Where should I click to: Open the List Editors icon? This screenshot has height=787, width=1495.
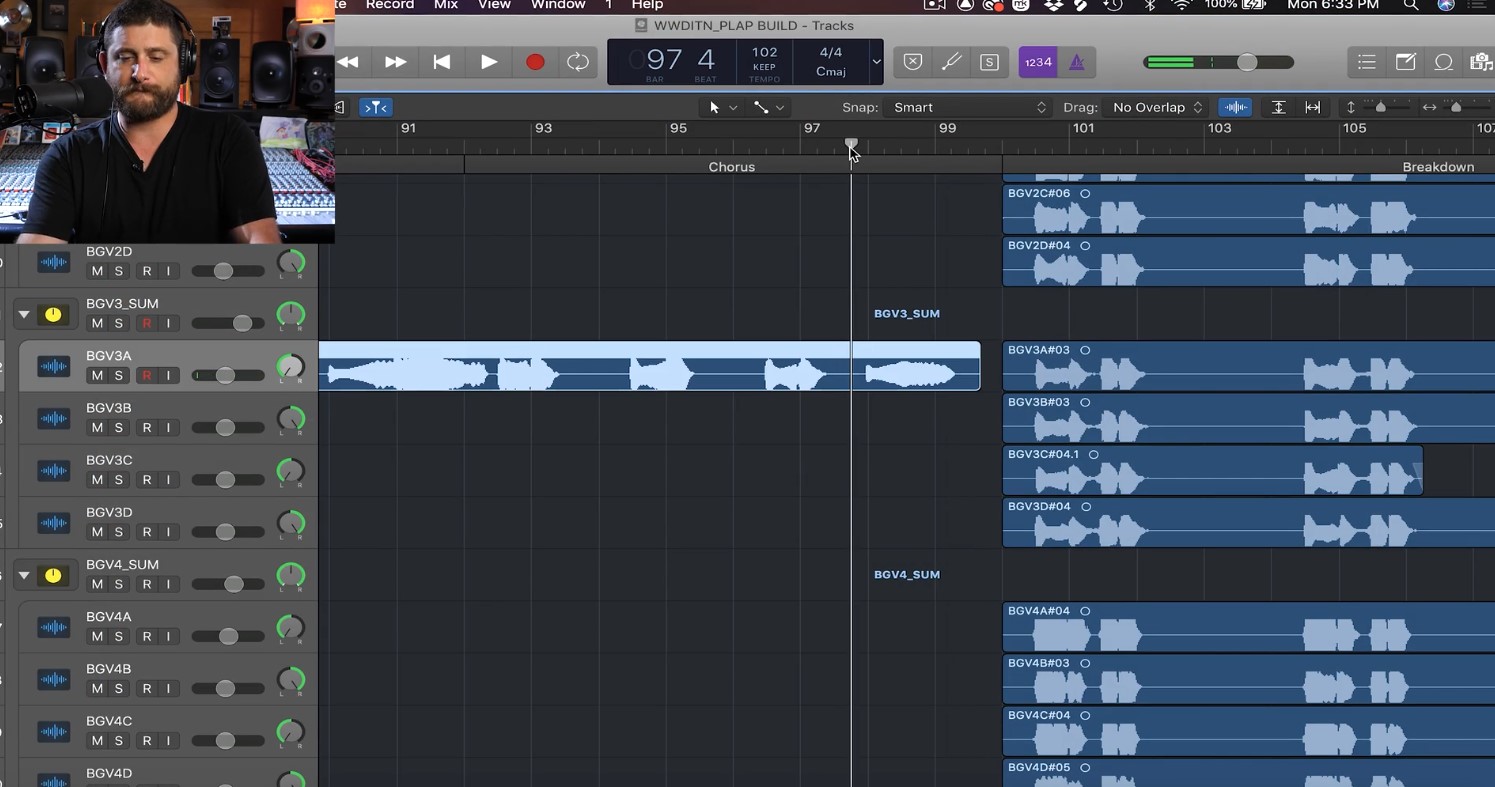point(1367,62)
